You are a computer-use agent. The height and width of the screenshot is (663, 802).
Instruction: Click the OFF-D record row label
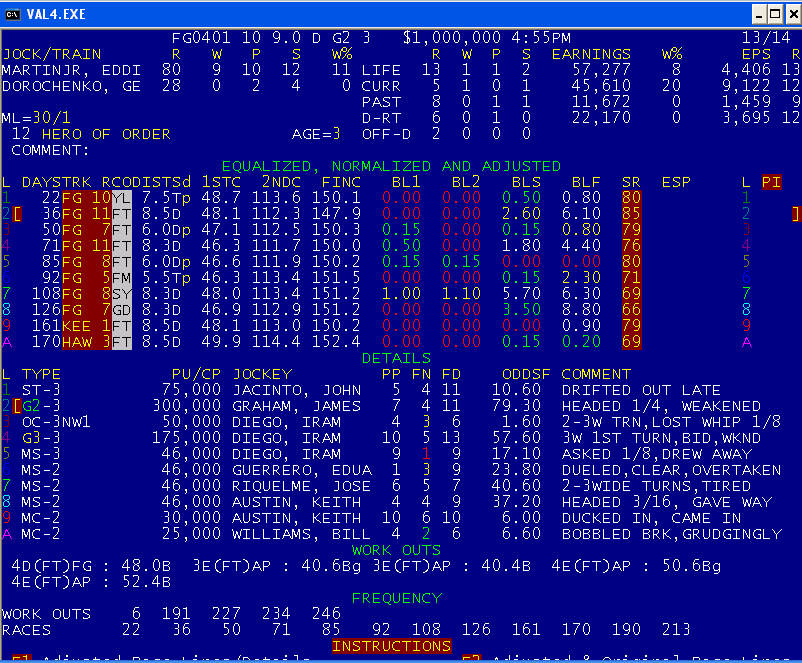pos(386,134)
